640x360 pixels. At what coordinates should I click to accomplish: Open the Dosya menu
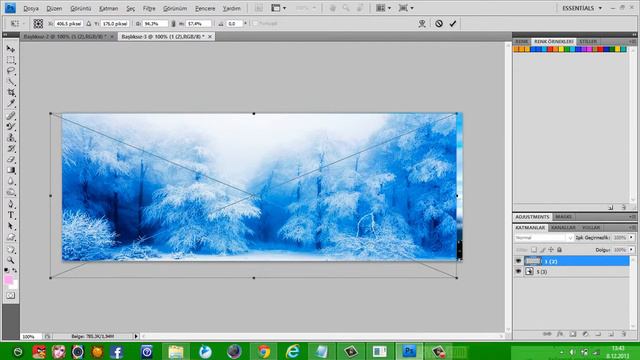(31, 8)
